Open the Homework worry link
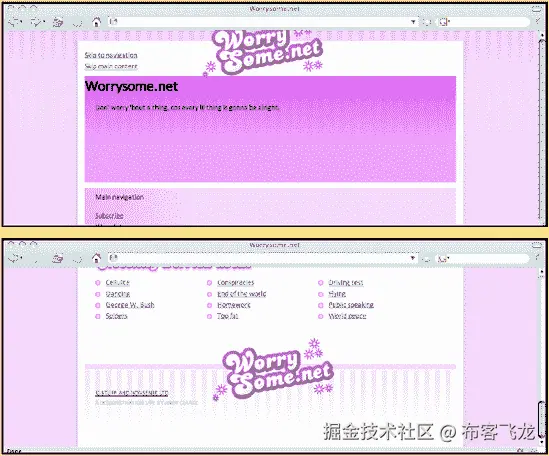The width and height of the screenshot is (549, 456). [x=234, y=305]
